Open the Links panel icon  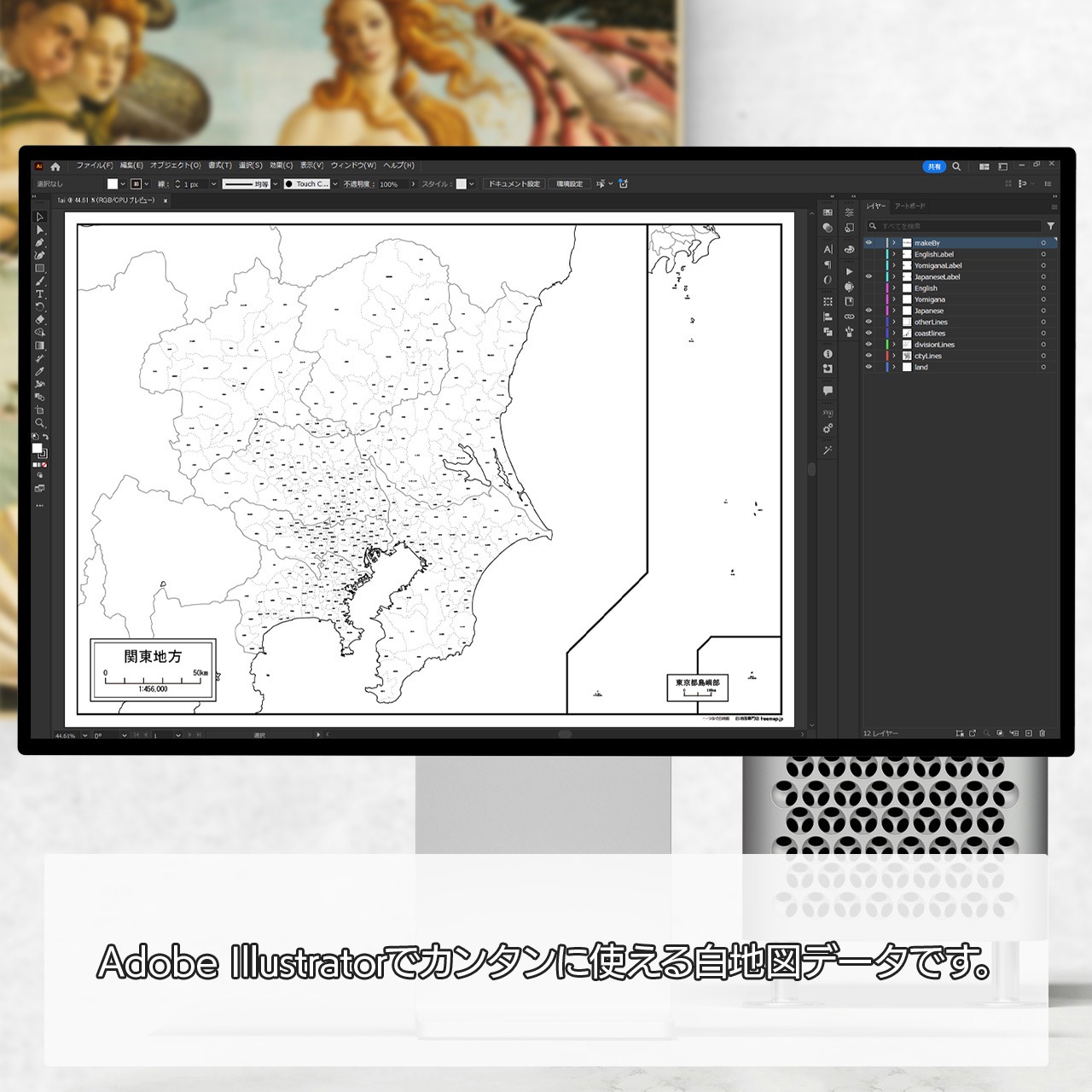coord(849,317)
